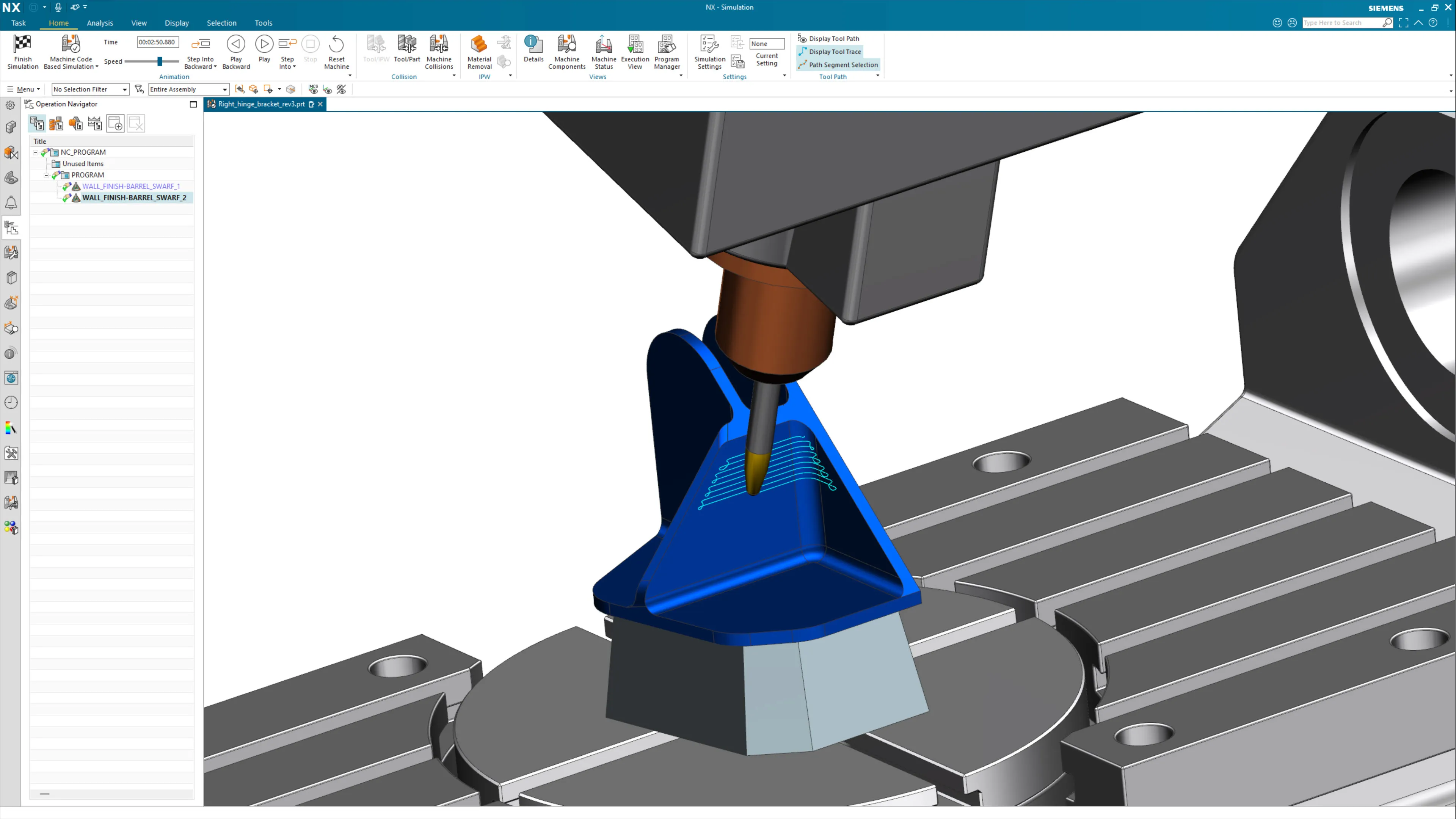The image size is (1456, 819).
Task: Click the Tool/Part collision icon
Action: (x=407, y=44)
